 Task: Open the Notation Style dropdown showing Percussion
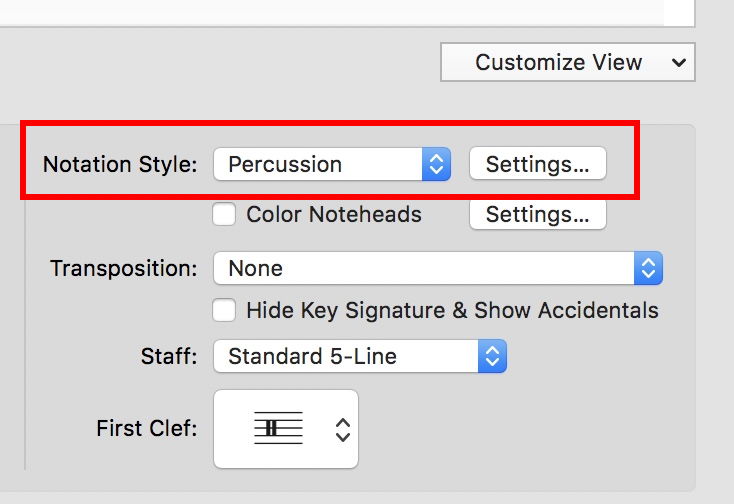click(x=320, y=165)
